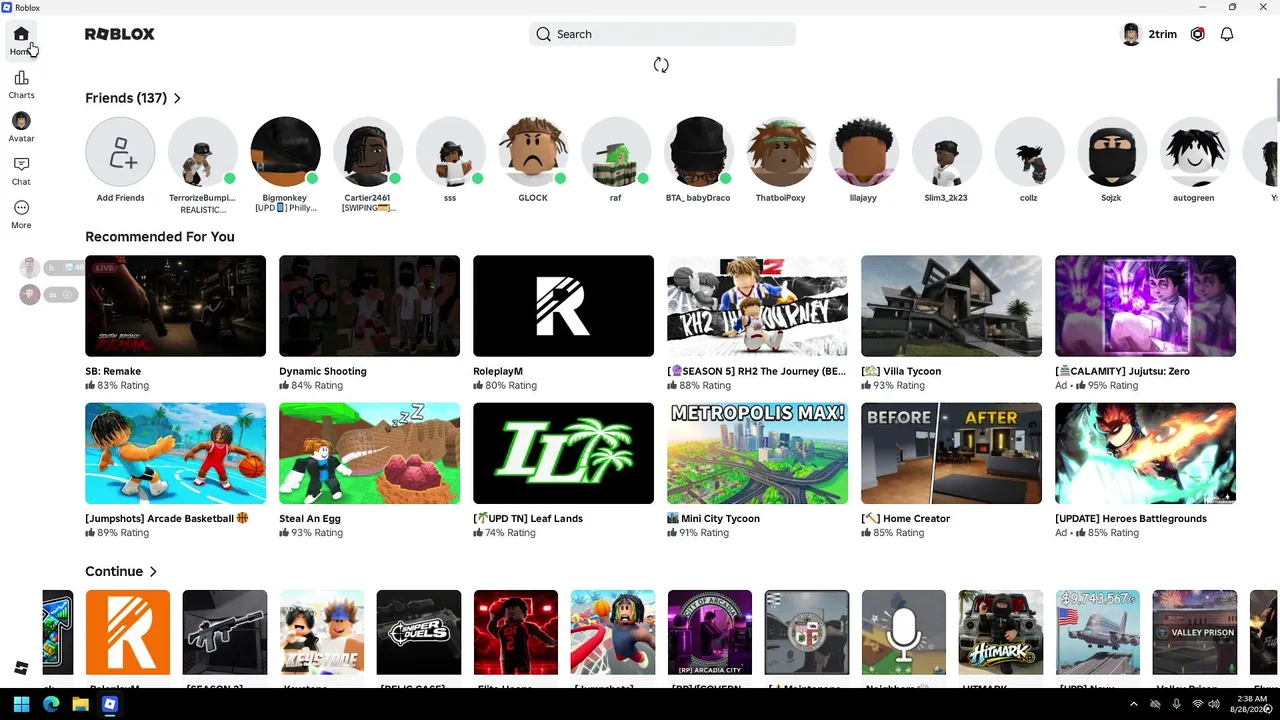This screenshot has width=1280, height=720.
Task: Open the Windows Start menu
Action: pyautogui.click(x=21, y=704)
